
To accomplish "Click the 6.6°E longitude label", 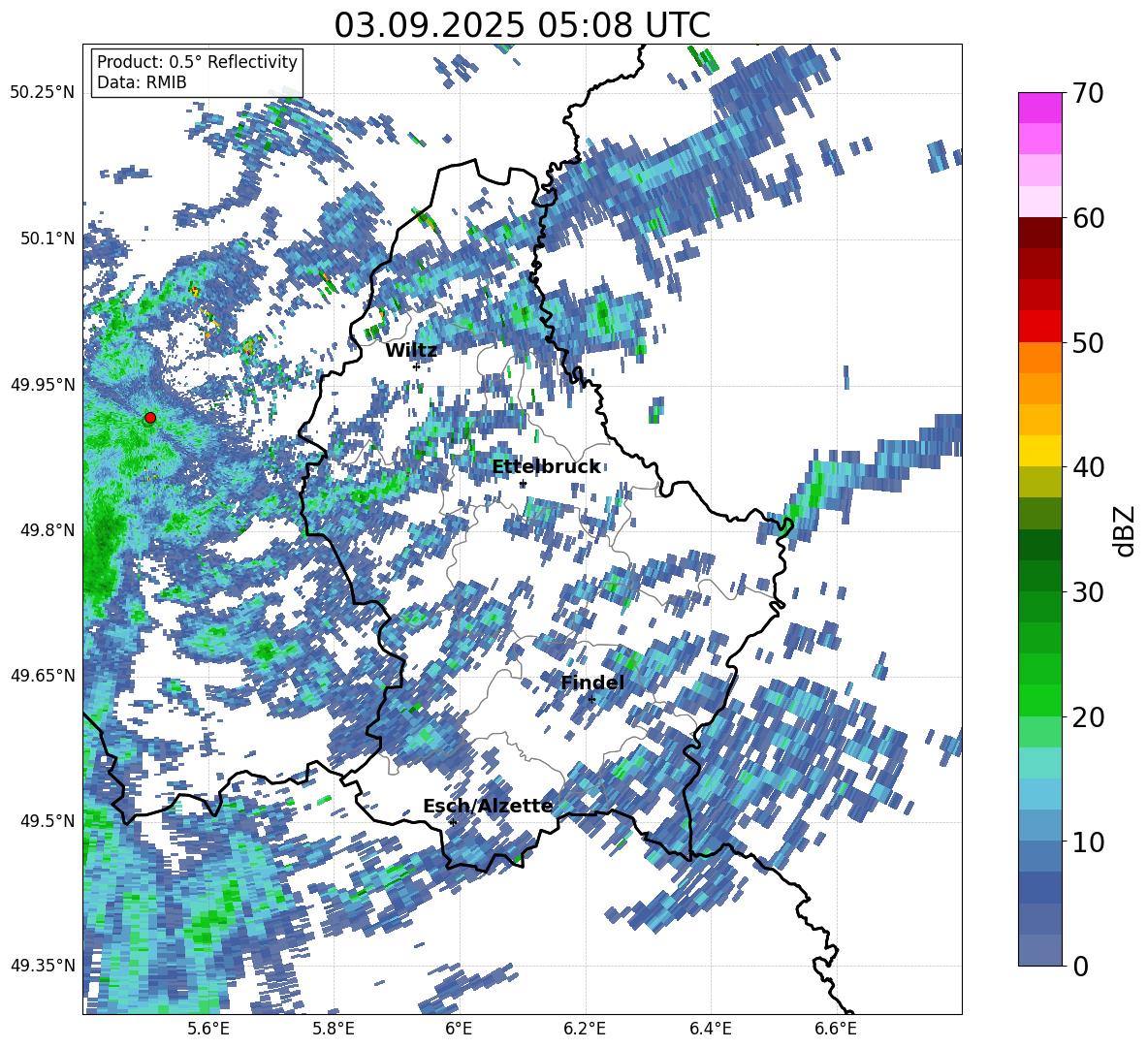I will tap(836, 1029).
